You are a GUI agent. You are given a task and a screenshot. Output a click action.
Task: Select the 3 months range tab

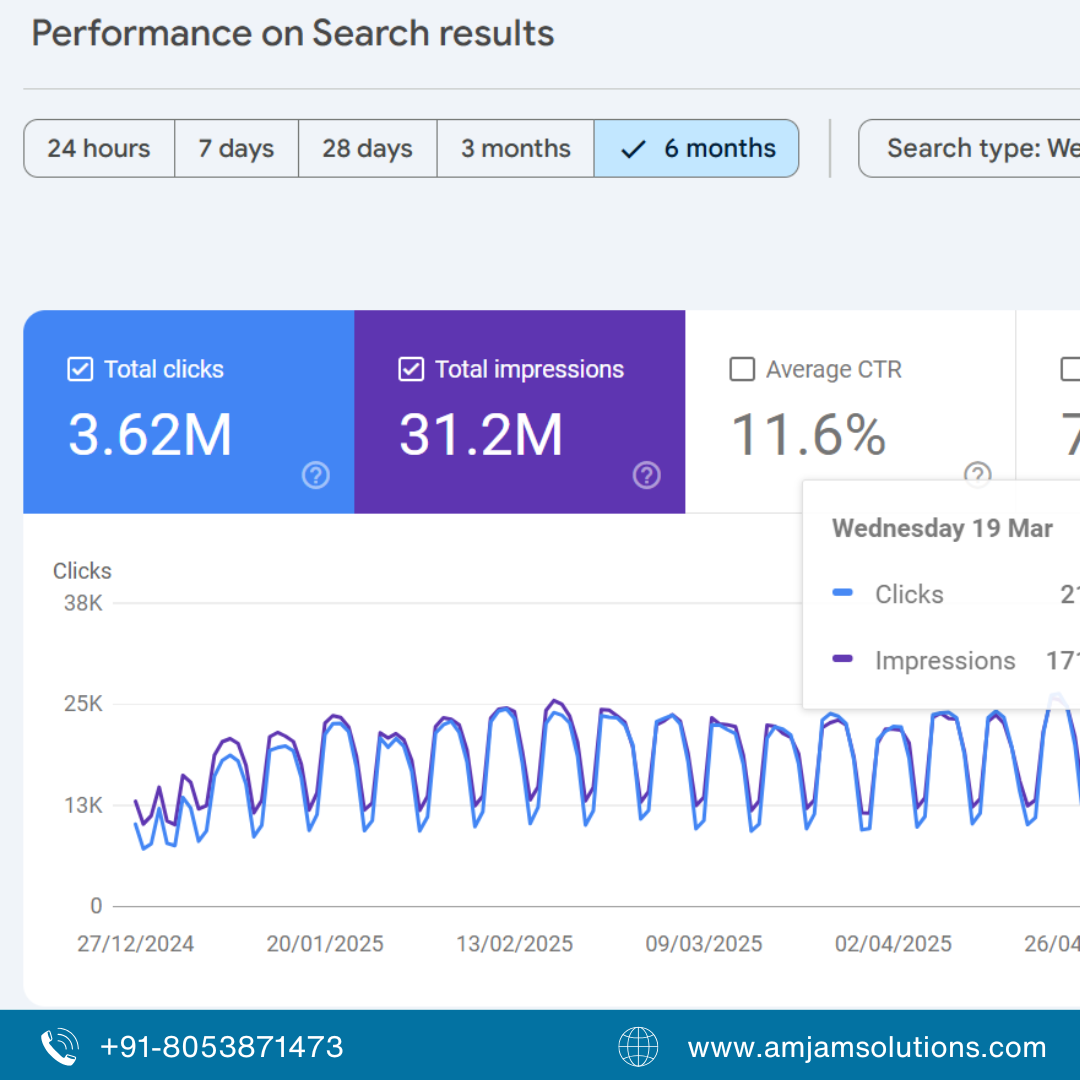pyautogui.click(x=515, y=149)
